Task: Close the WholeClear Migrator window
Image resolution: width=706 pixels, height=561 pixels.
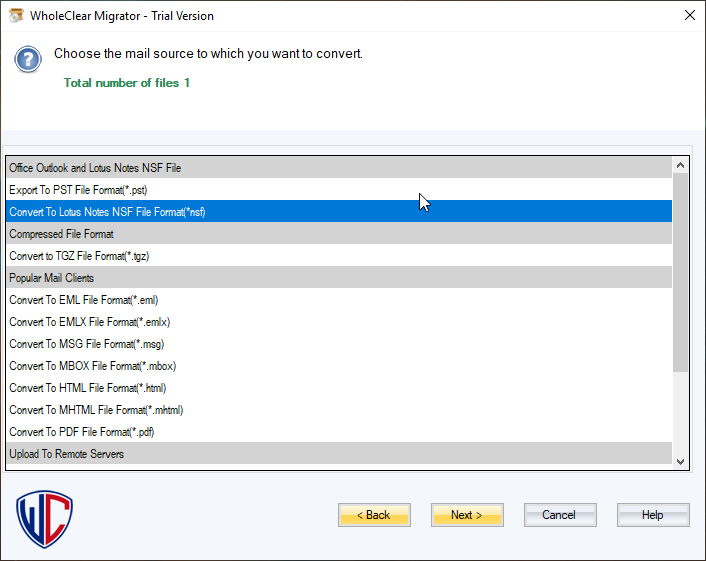Action: click(689, 15)
